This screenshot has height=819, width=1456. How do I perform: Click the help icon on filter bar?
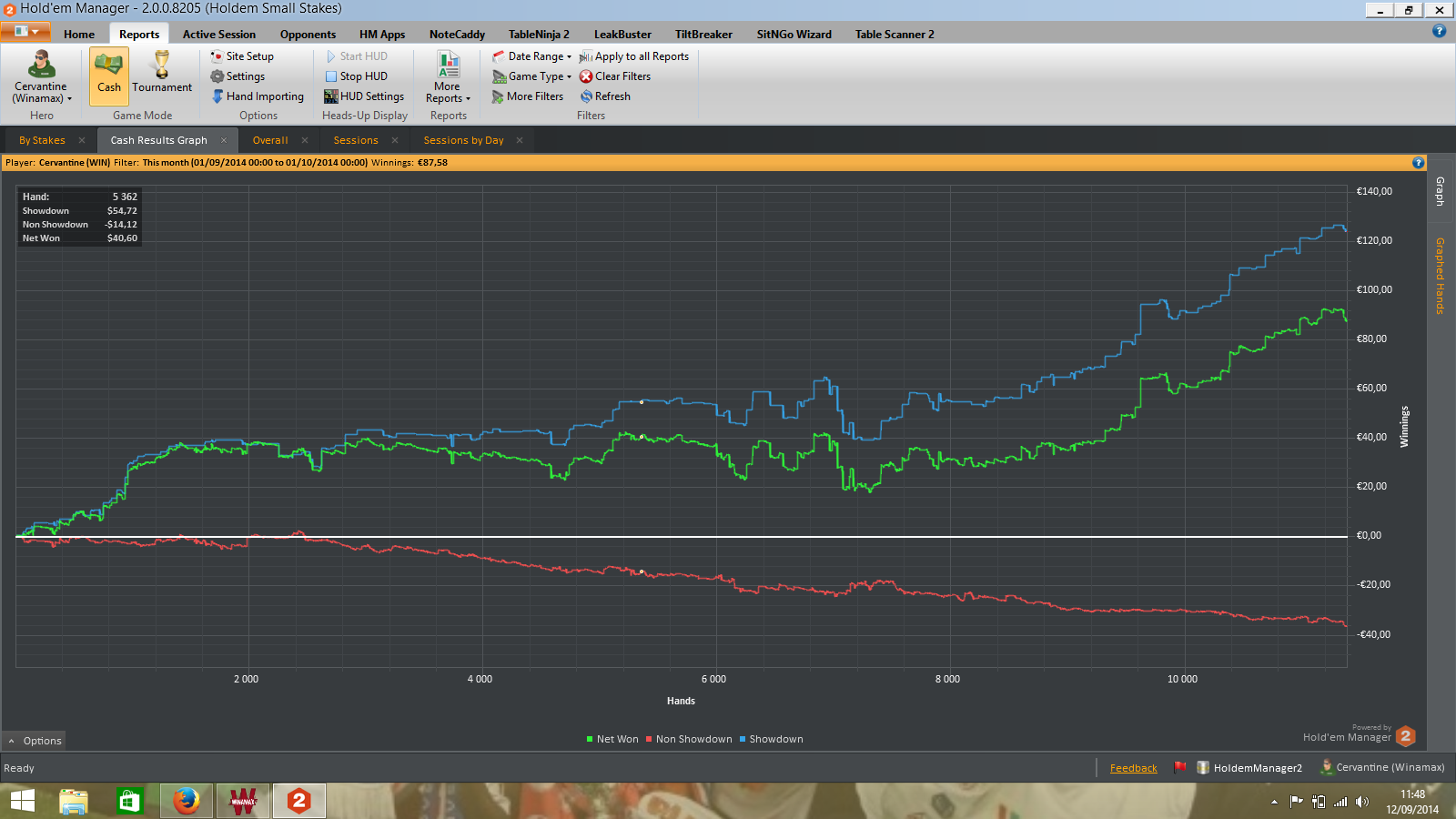(x=1419, y=163)
